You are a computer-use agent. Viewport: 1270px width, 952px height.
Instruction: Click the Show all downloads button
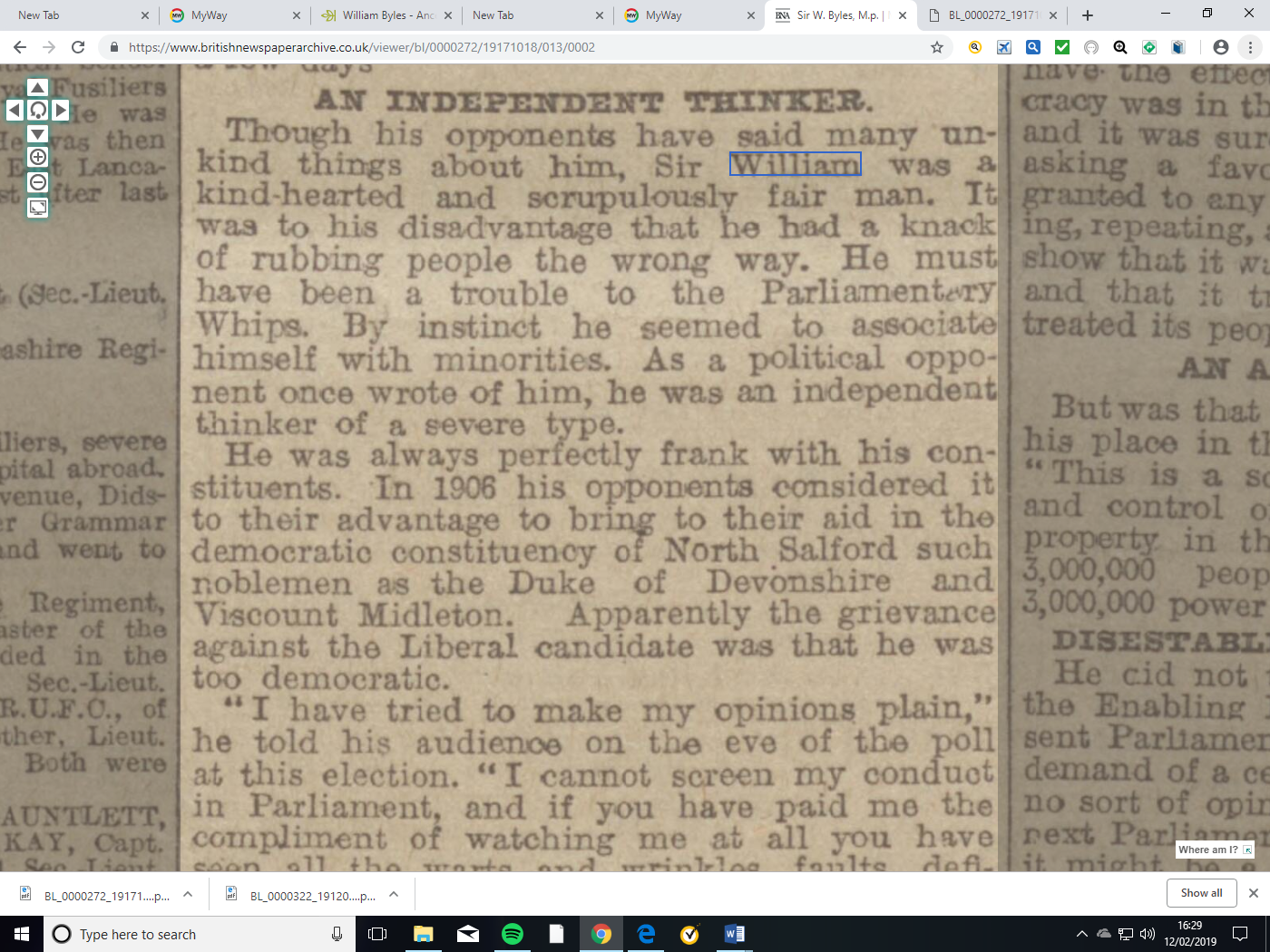[1201, 893]
